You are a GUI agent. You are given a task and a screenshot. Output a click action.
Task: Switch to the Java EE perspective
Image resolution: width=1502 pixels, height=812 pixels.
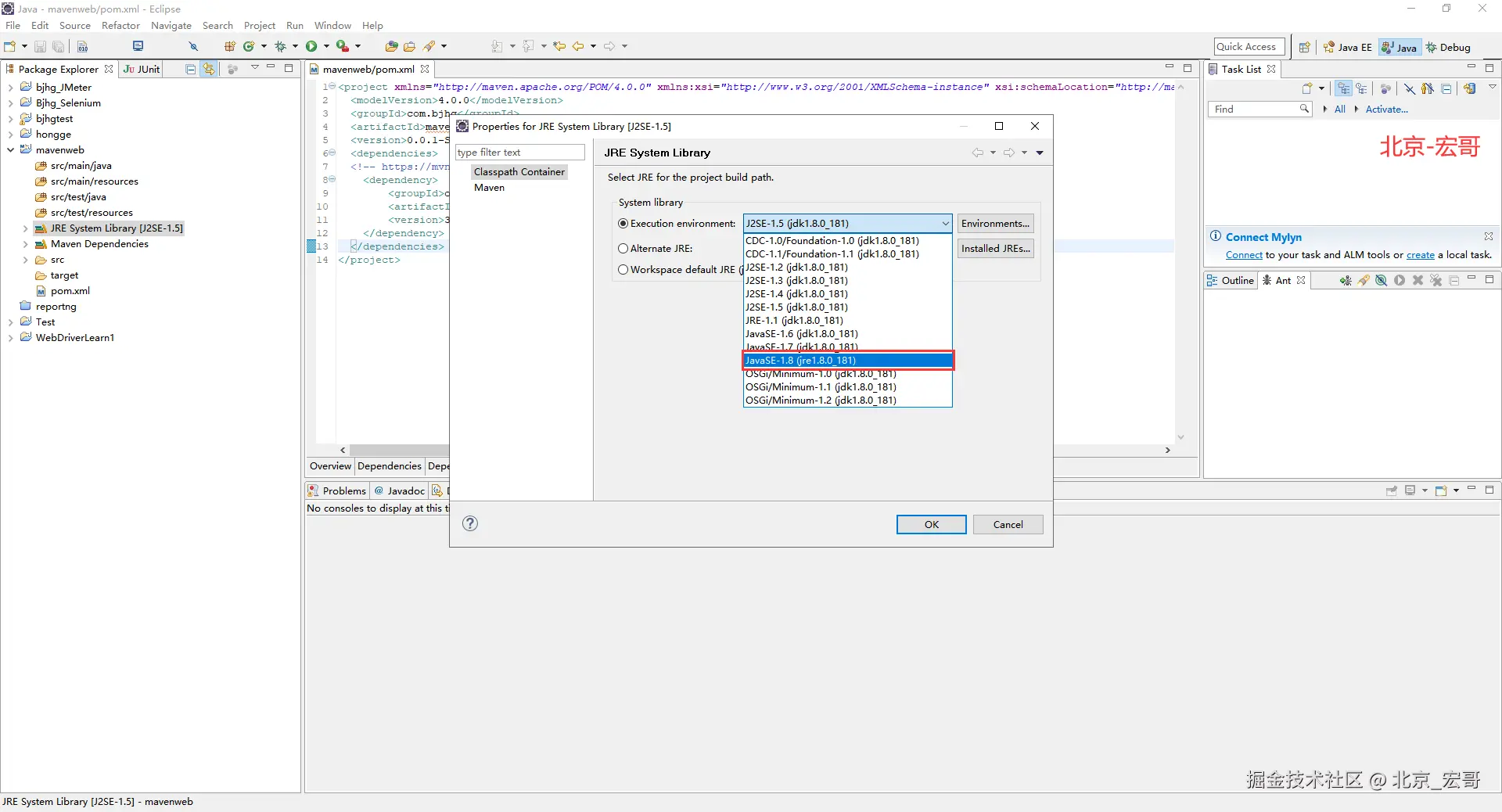coord(1348,48)
